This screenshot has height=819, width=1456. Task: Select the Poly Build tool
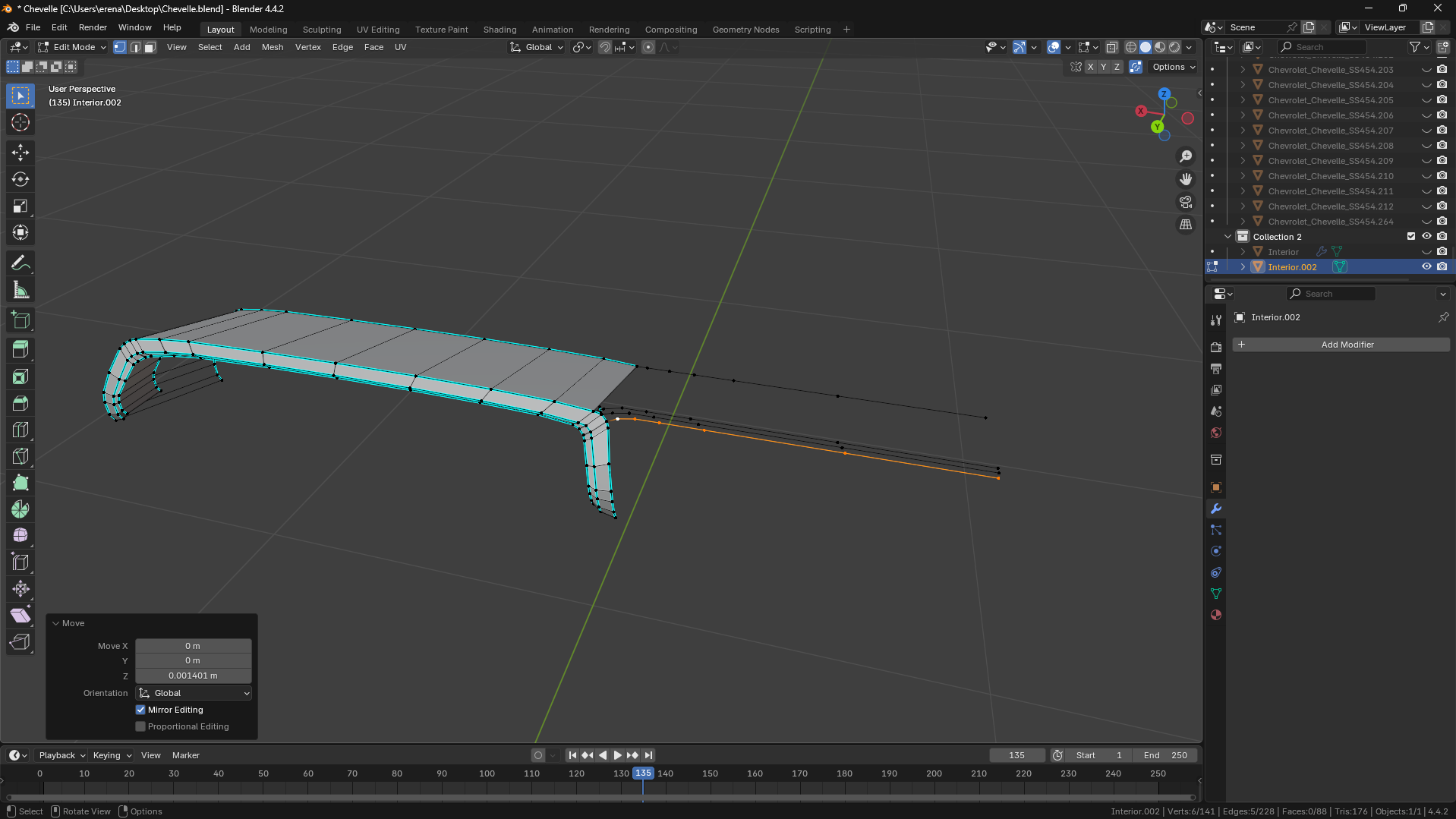pos(20,483)
